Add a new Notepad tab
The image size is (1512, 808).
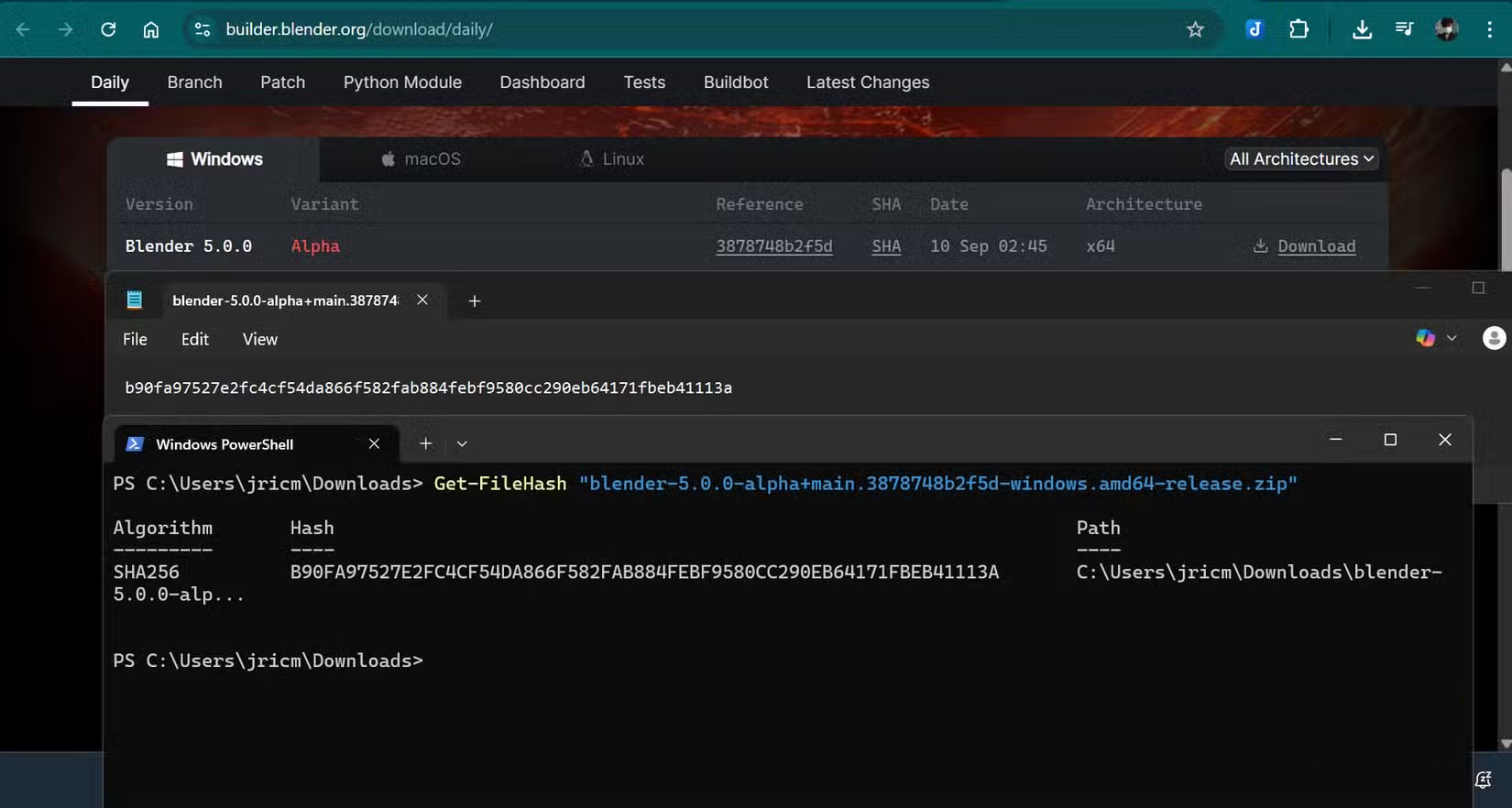pyautogui.click(x=474, y=300)
